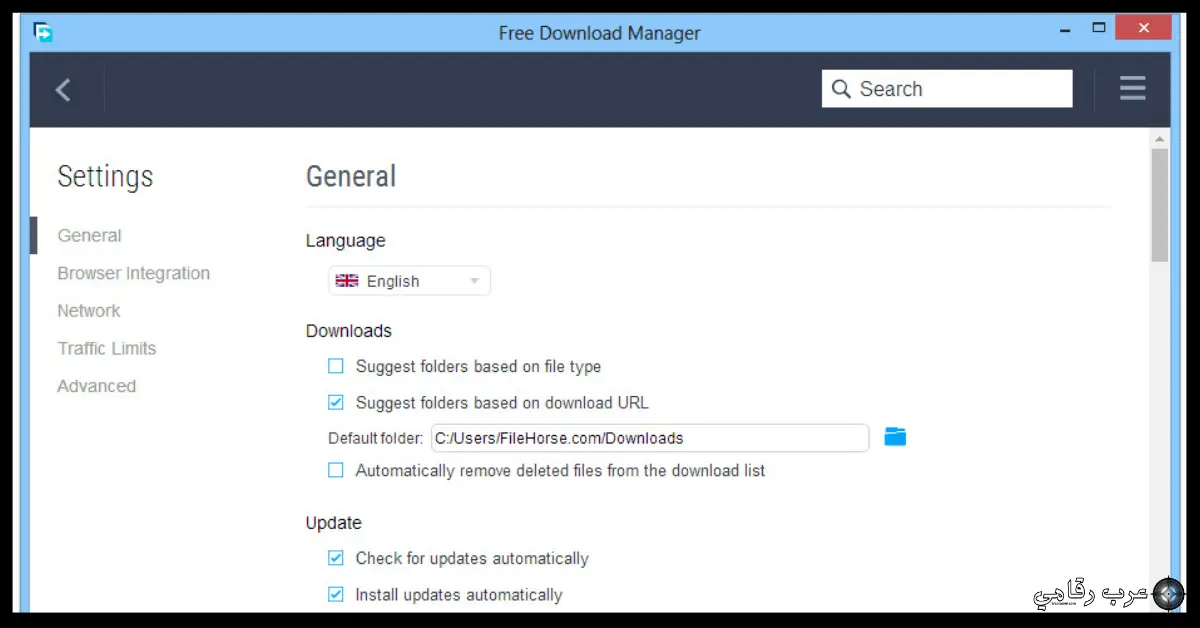This screenshot has width=1200, height=628.
Task: Switch to Traffic Limits settings
Action: pos(107,348)
